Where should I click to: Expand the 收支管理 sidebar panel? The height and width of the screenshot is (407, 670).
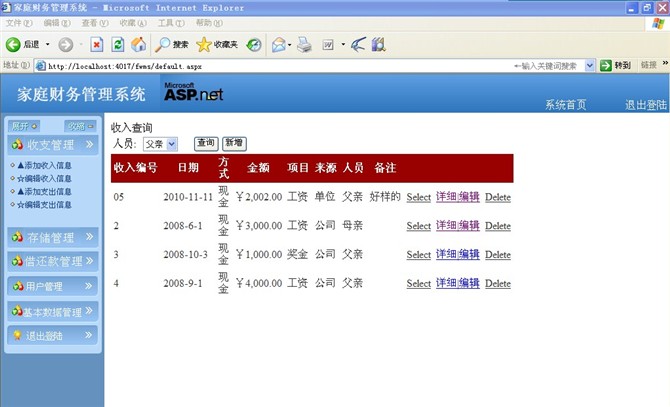point(89,144)
